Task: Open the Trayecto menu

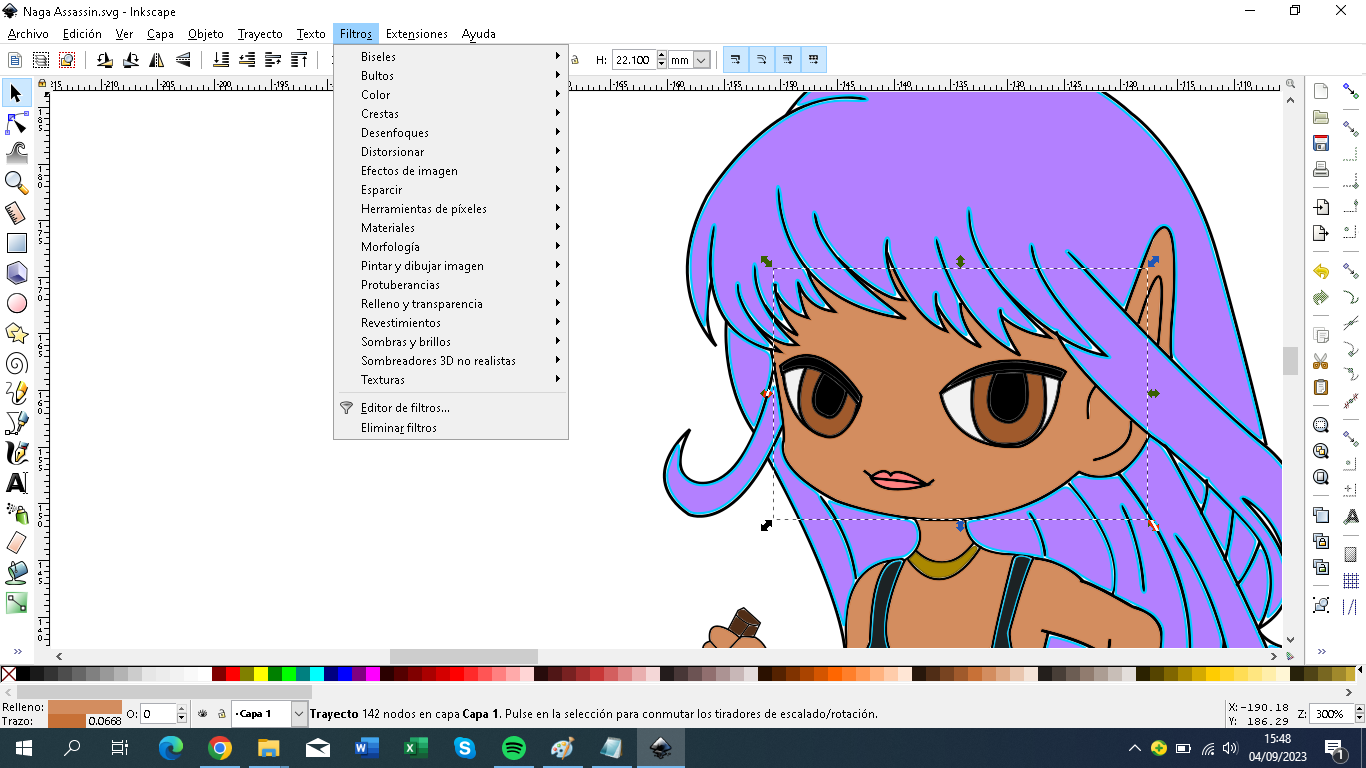Action: click(x=260, y=34)
